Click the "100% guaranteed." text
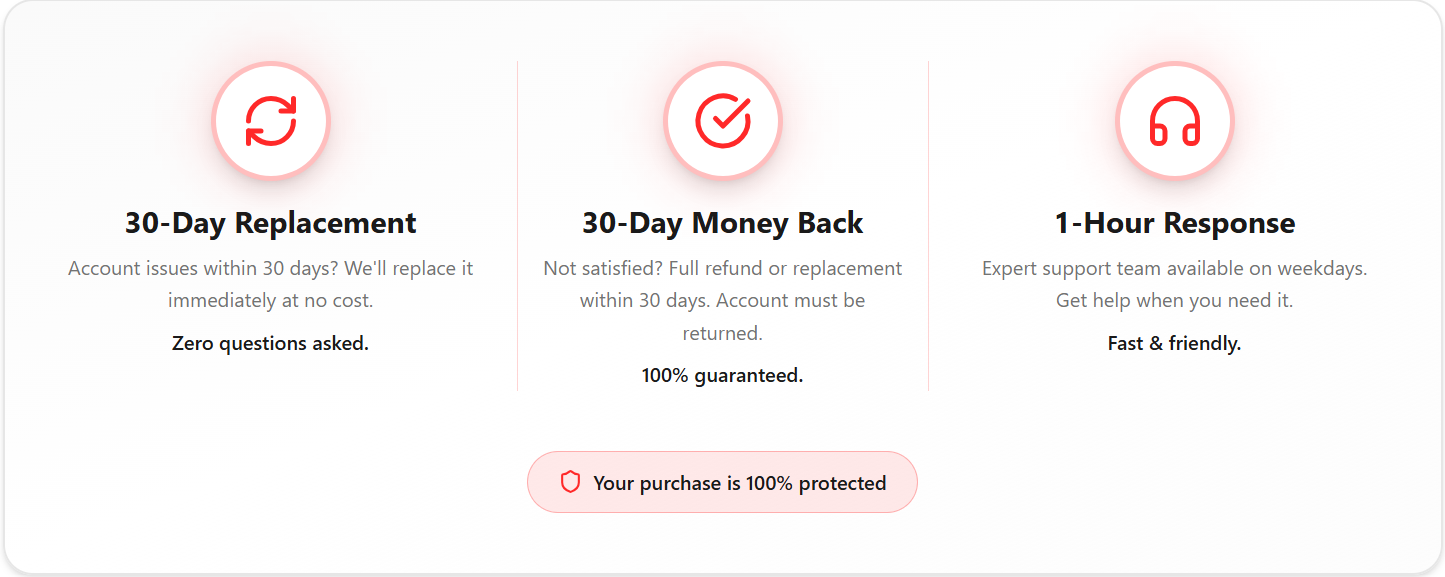Image resolution: width=1445 pixels, height=577 pixels. coord(723,375)
